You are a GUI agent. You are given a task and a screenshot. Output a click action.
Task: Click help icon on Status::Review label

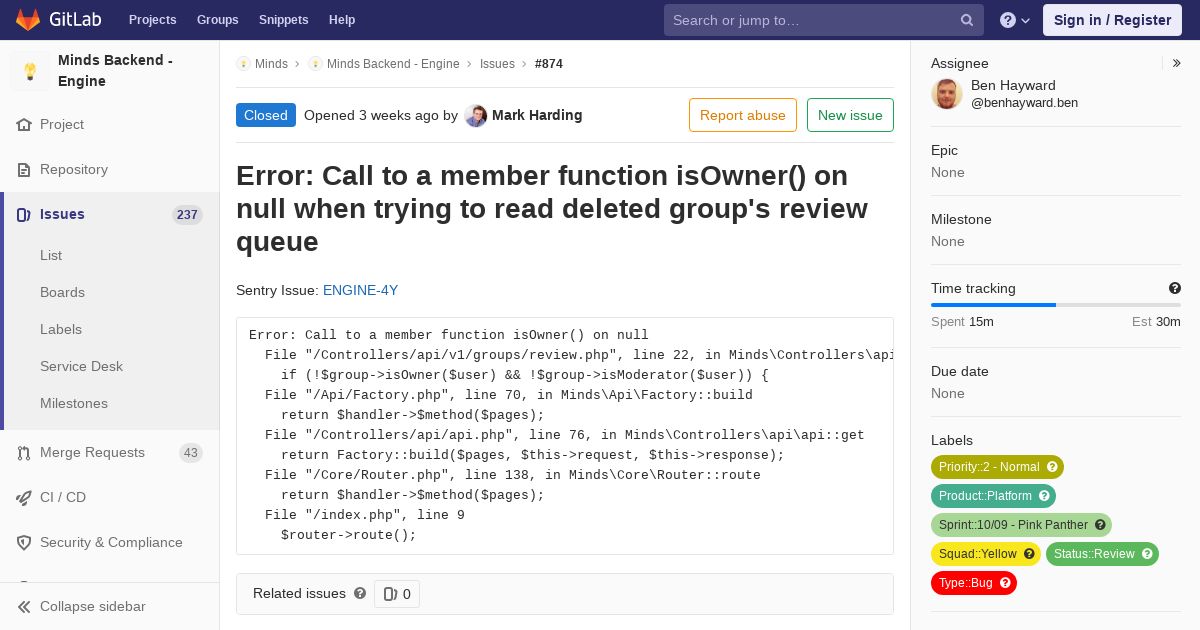pos(1147,554)
